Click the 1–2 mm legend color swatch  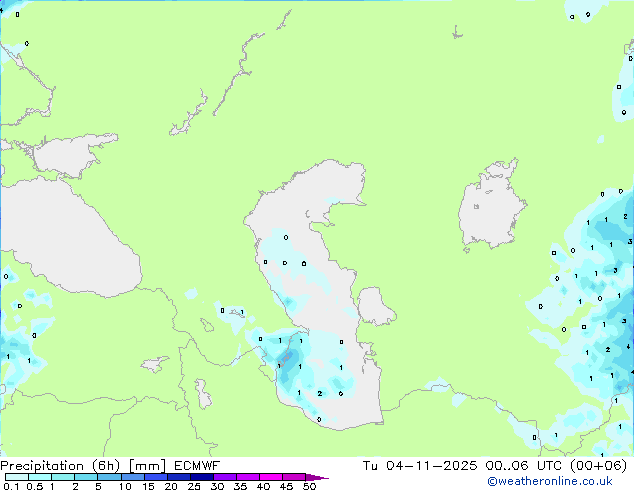click(x=63, y=477)
